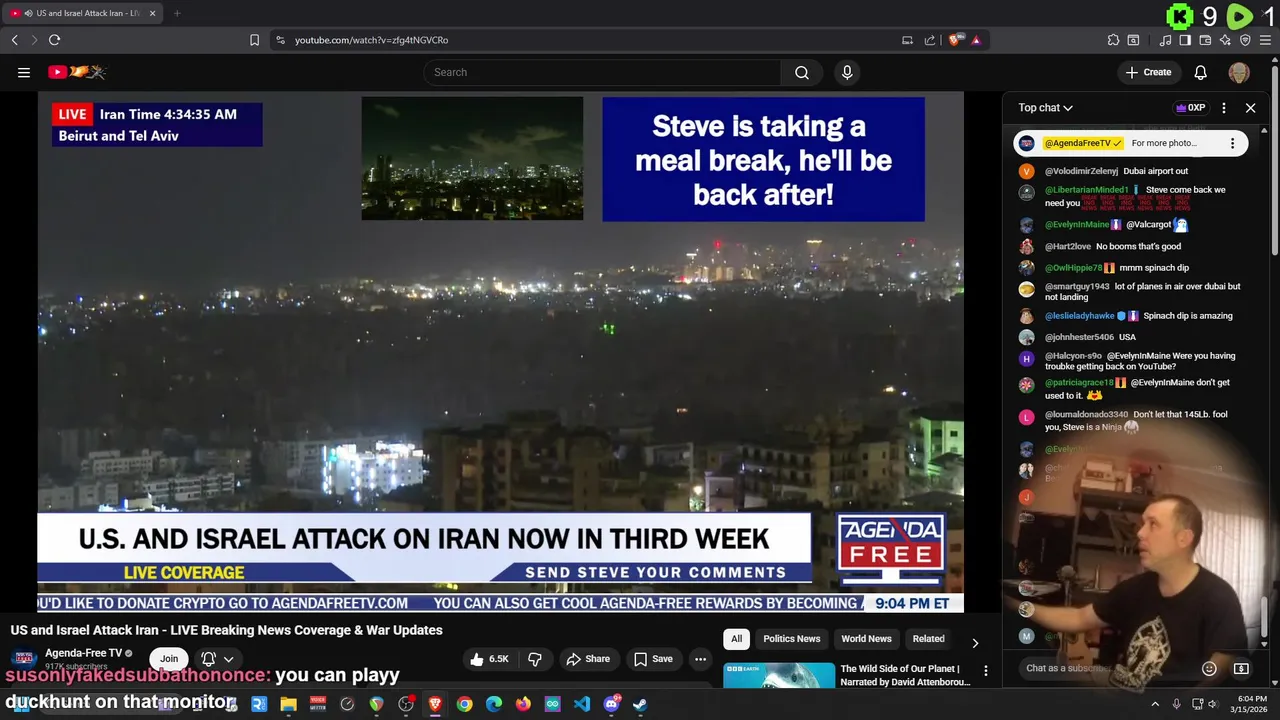The image size is (1280, 720).
Task: Open pinned message three-dot menu
Action: pyautogui.click(x=1232, y=143)
